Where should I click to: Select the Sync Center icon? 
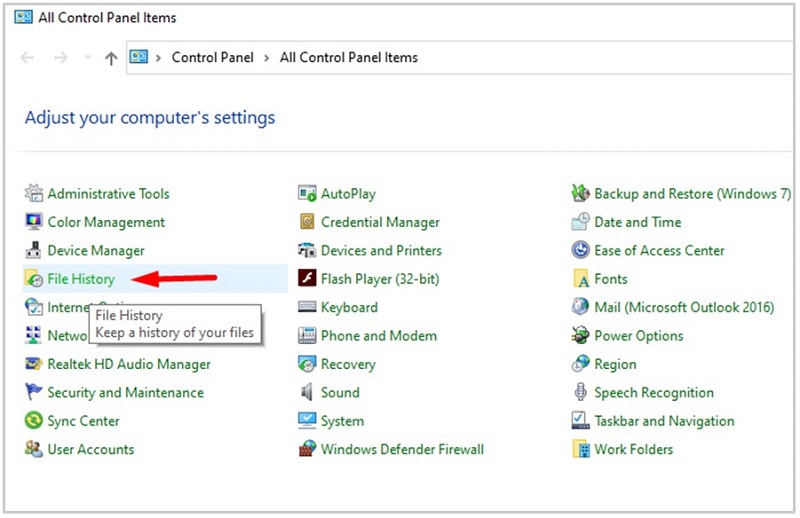(34, 422)
